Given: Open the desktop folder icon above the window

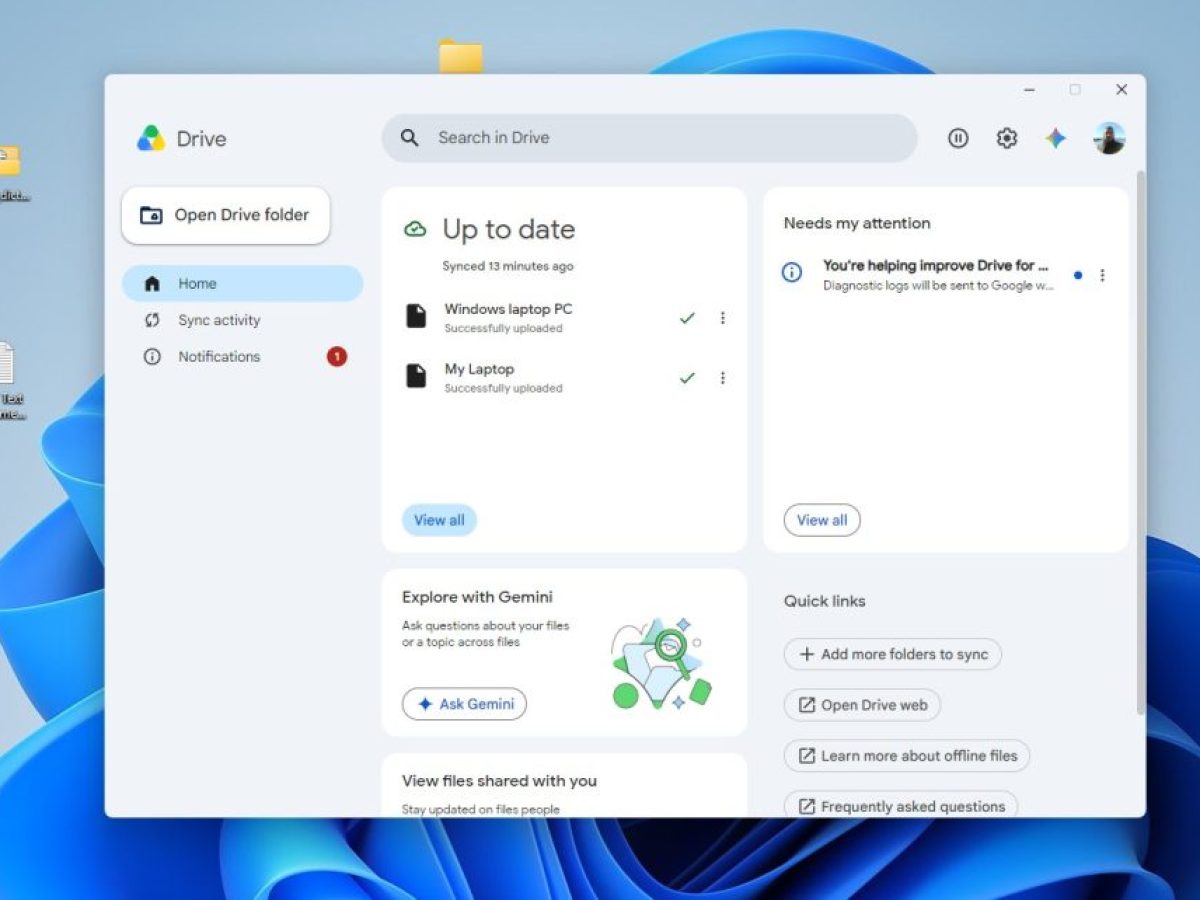Looking at the screenshot, I should [460, 55].
